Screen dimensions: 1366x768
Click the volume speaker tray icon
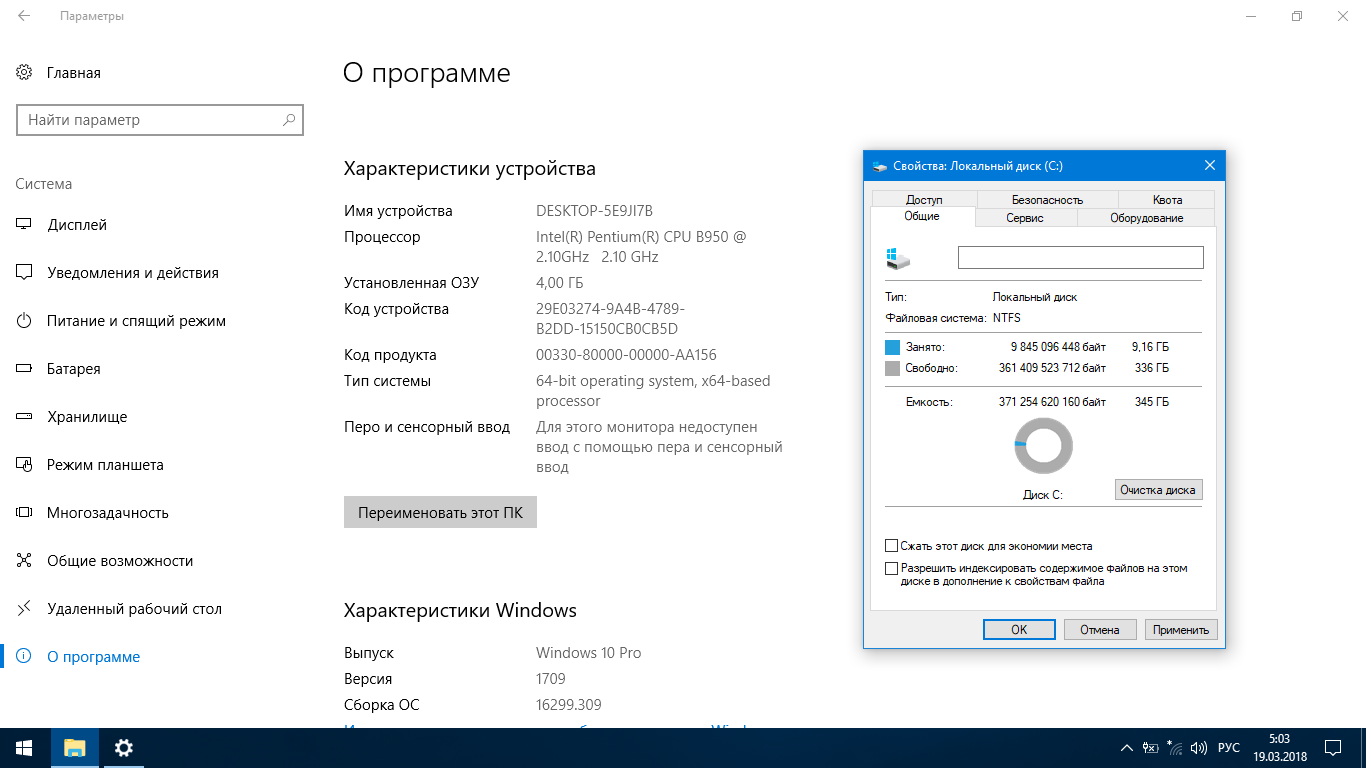tap(1200, 748)
